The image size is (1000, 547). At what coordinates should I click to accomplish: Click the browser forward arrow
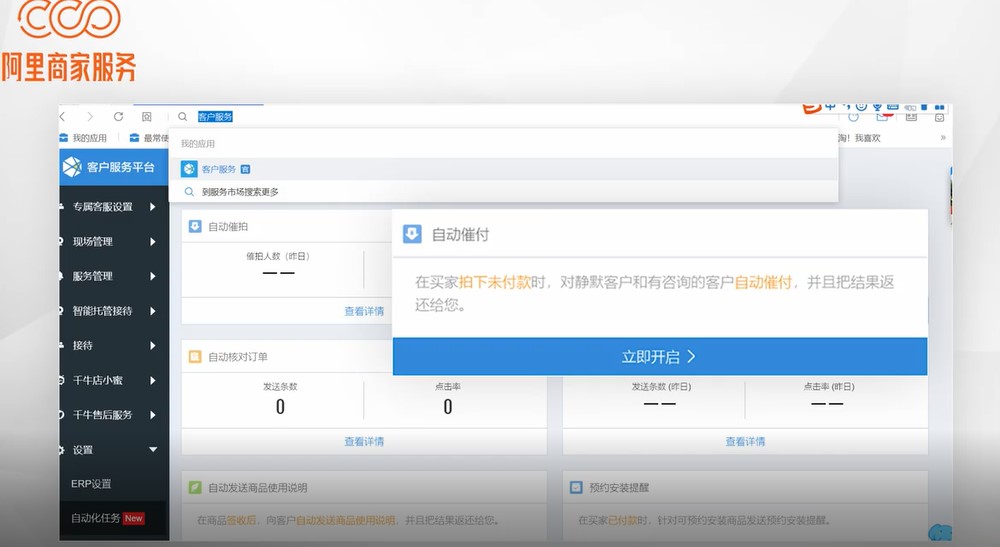90,117
